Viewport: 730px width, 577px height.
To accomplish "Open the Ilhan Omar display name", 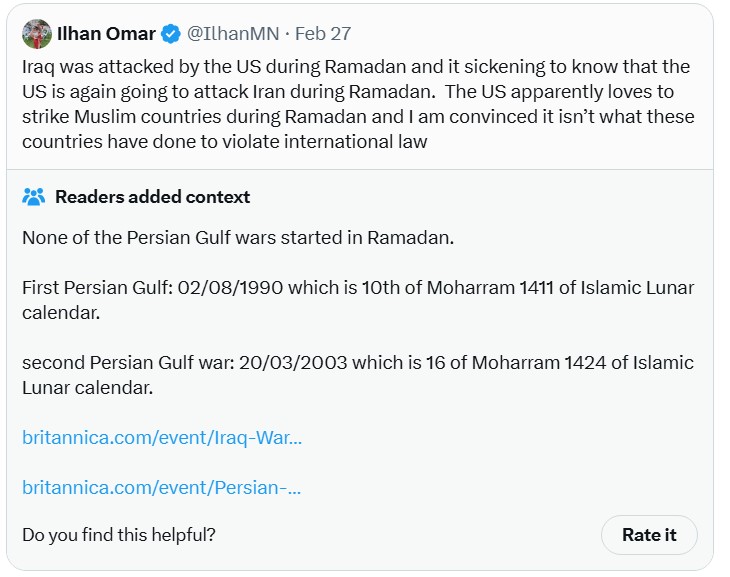I will (106, 33).
